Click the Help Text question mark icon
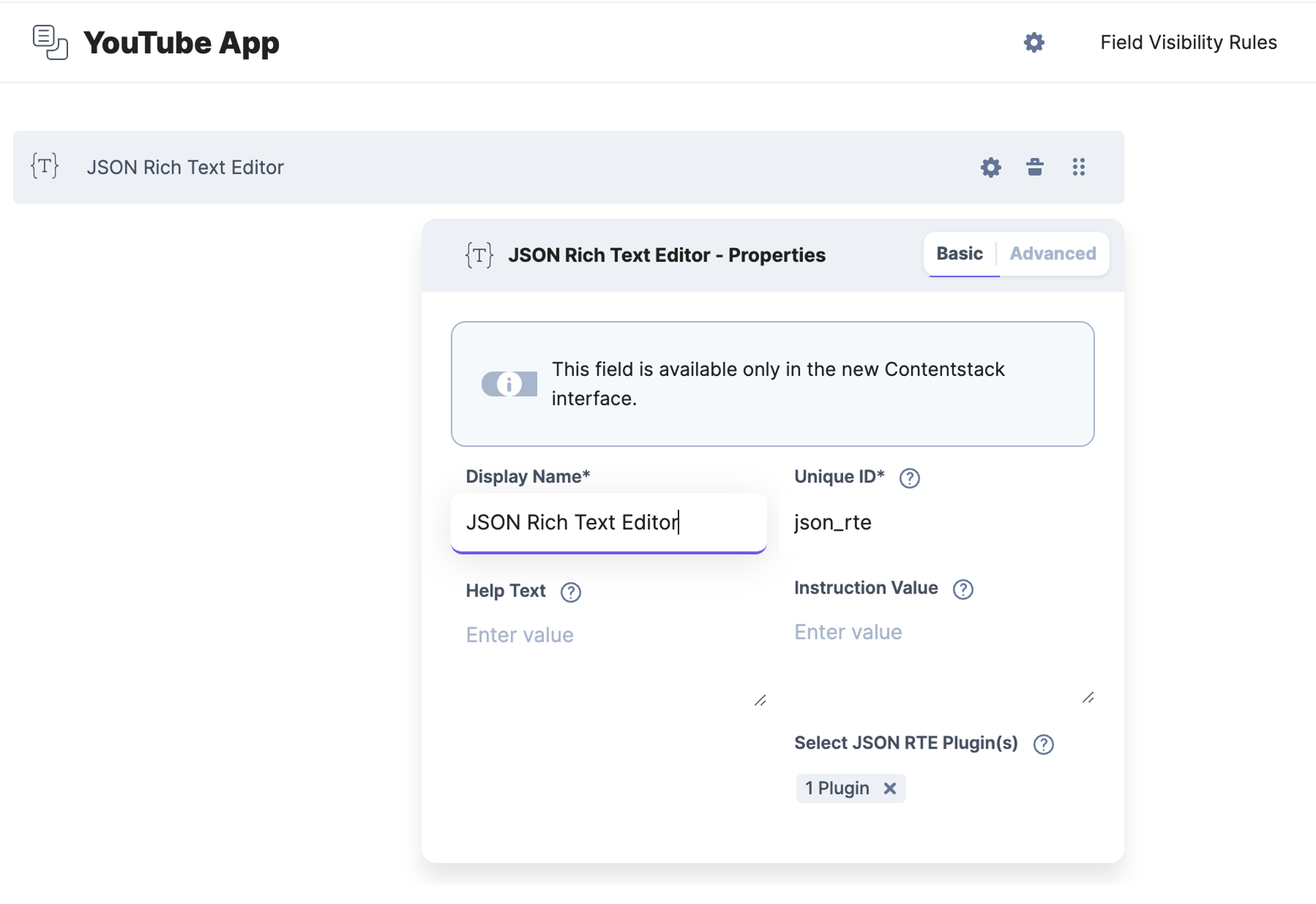The image size is (1316, 904). pos(571,592)
